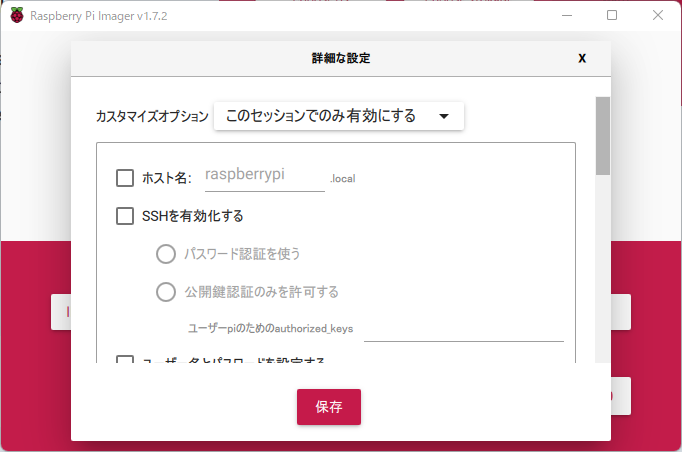Click the raspberrypi hostname input field
The height and width of the screenshot is (452, 682).
tap(264, 176)
